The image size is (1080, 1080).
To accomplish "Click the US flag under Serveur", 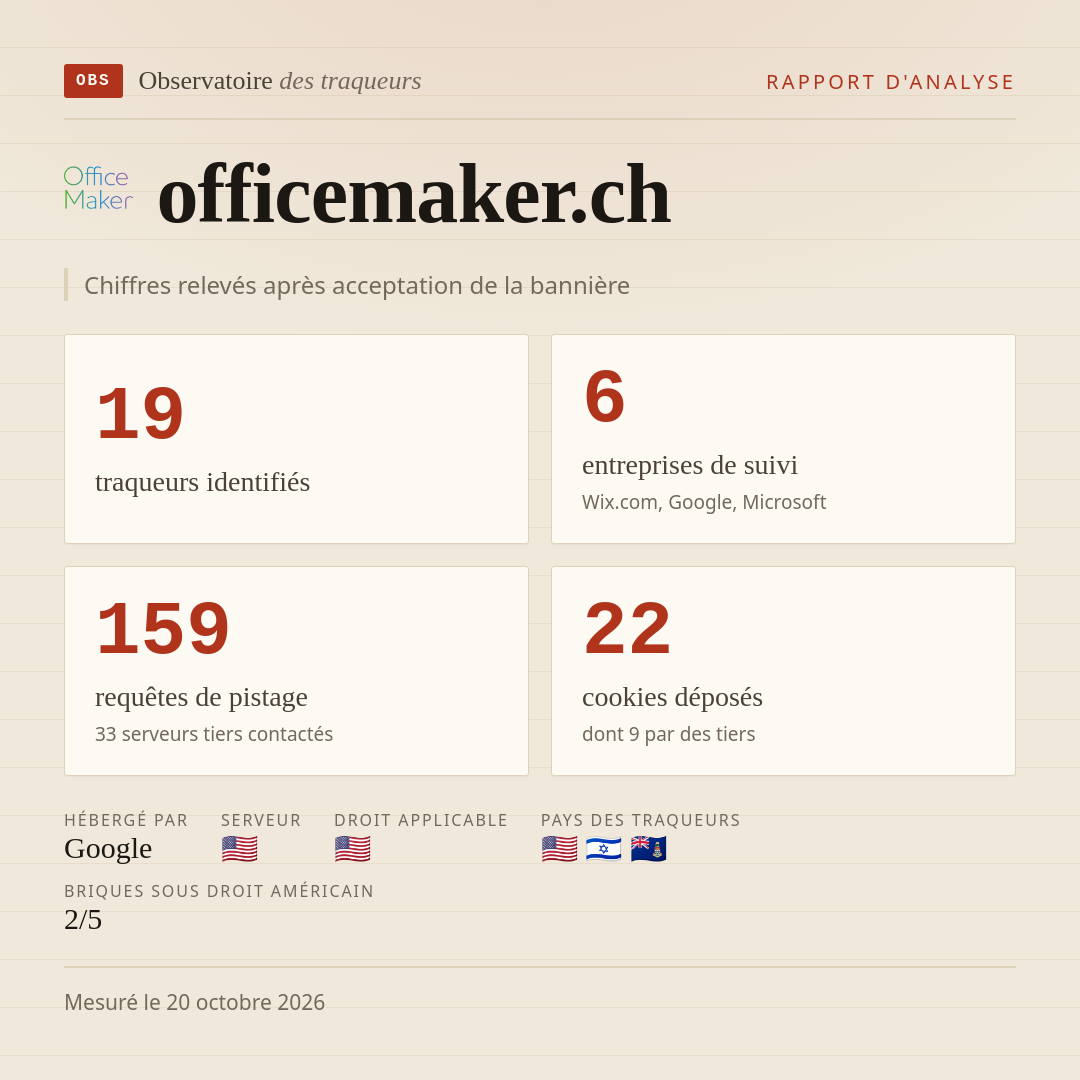I will point(240,849).
